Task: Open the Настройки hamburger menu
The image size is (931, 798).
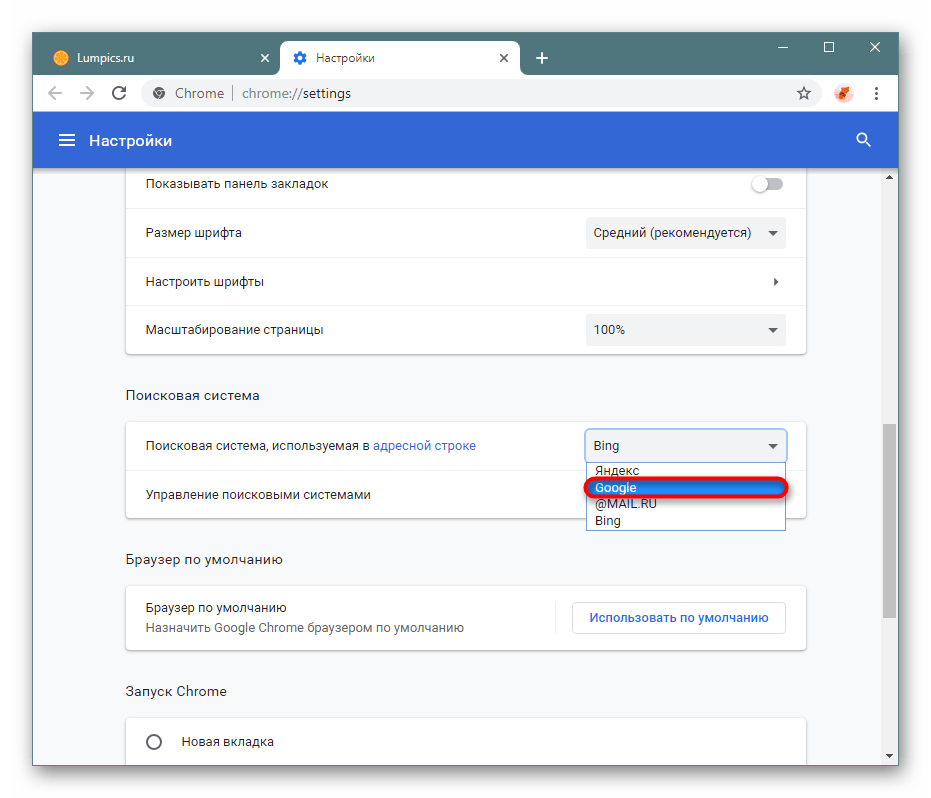Action: (x=66, y=140)
